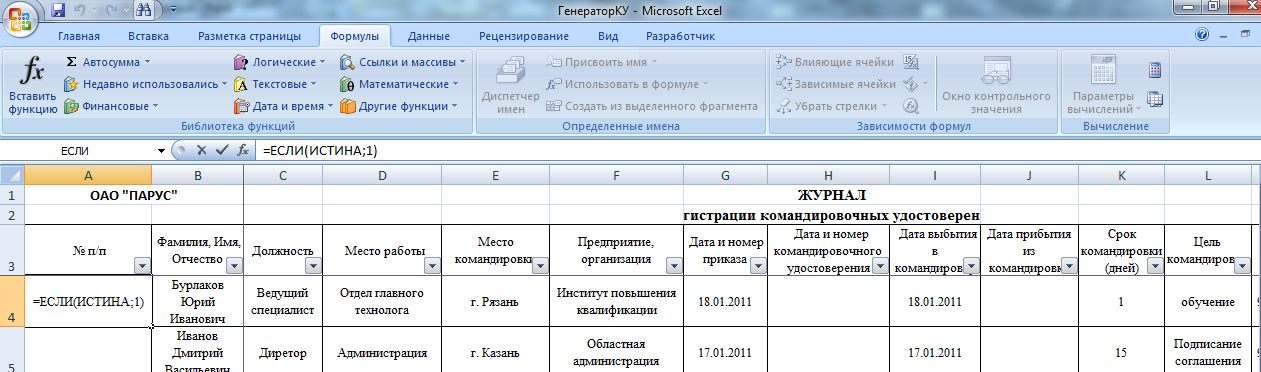Click the fx icon in formula bar
This screenshot has height=372, width=1261.
click(x=242, y=150)
